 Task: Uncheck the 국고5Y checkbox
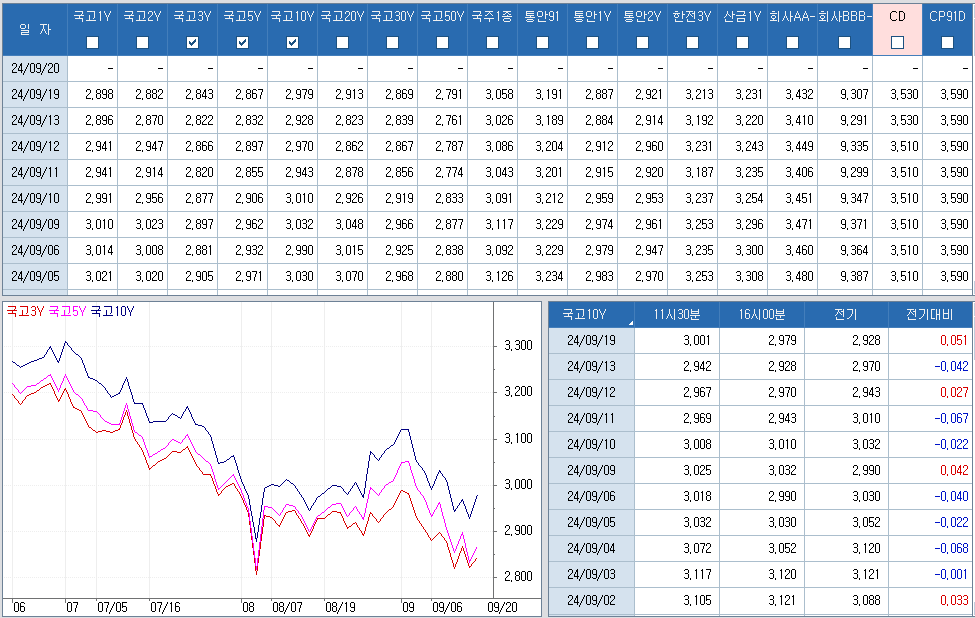[x=242, y=42]
